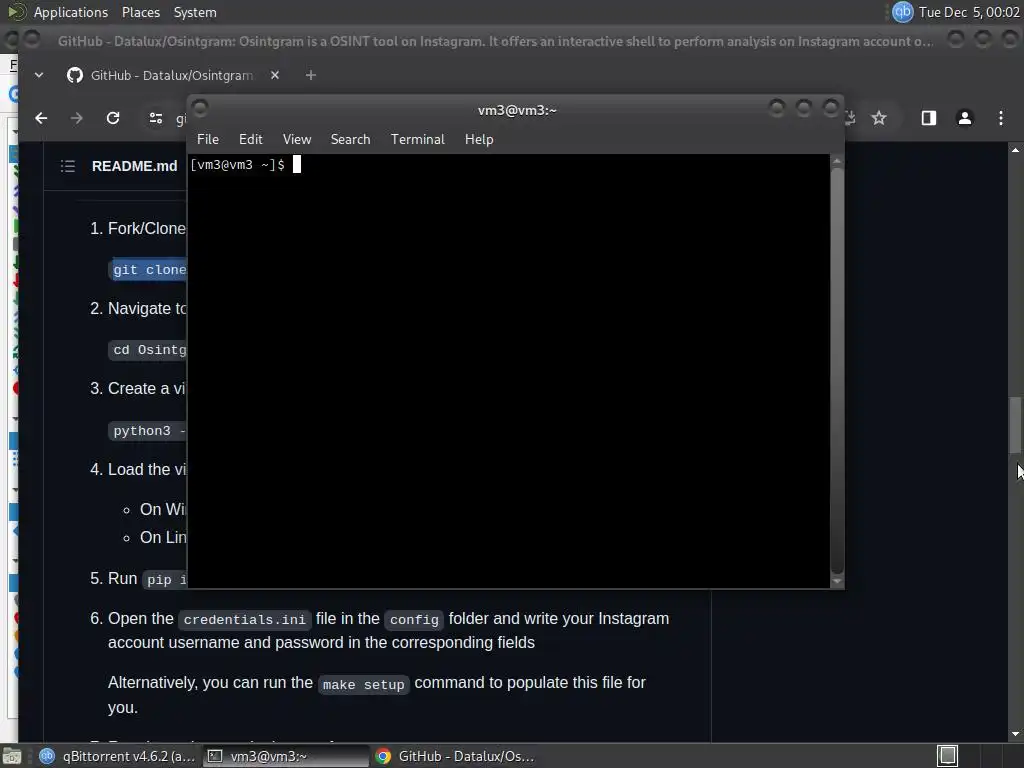
Task: Open the terminal Help menu
Action: click(x=479, y=139)
